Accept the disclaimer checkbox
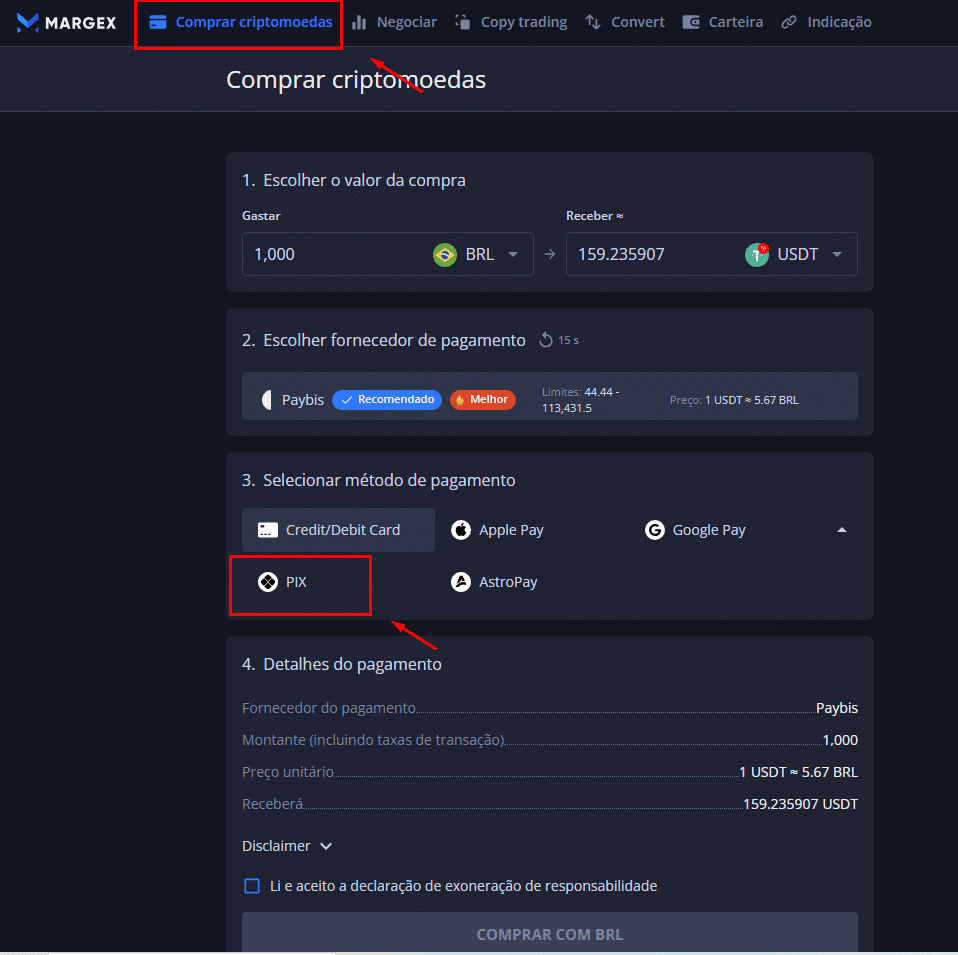The image size is (958, 955). [x=252, y=886]
